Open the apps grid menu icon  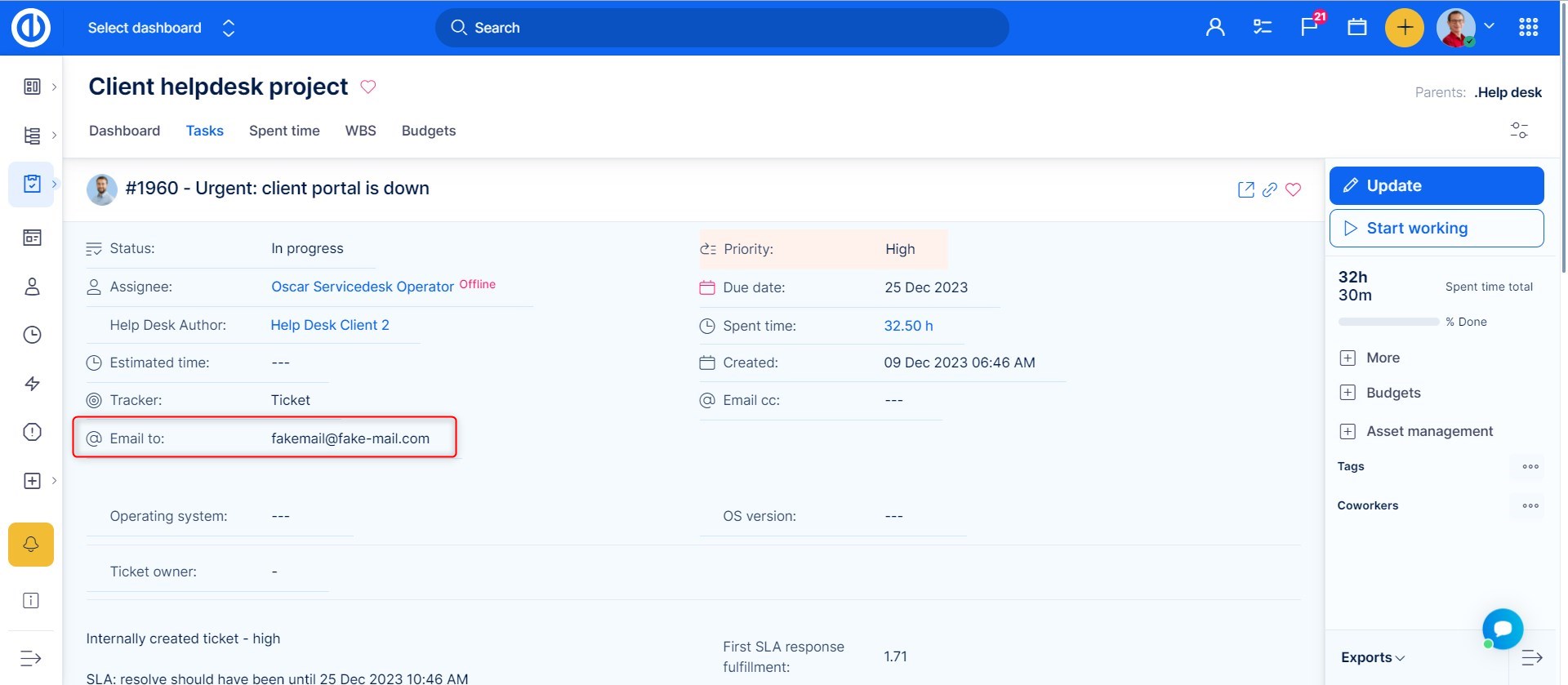1528,28
